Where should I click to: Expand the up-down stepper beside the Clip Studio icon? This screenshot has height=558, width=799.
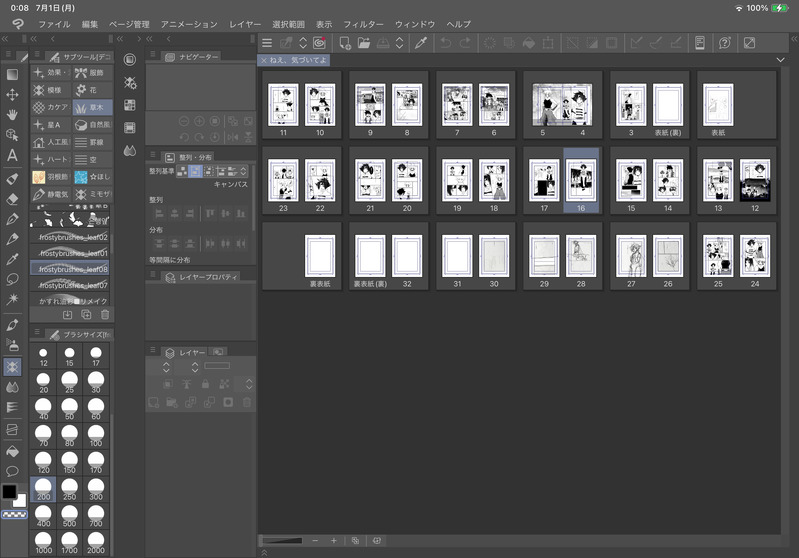[303, 43]
